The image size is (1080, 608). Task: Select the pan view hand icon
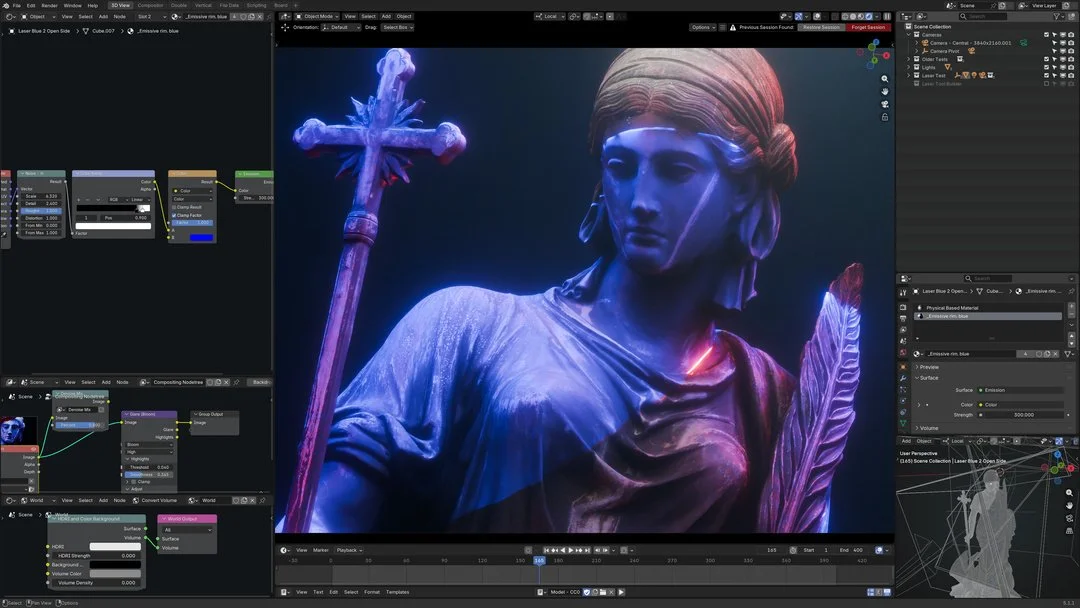click(x=884, y=92)
